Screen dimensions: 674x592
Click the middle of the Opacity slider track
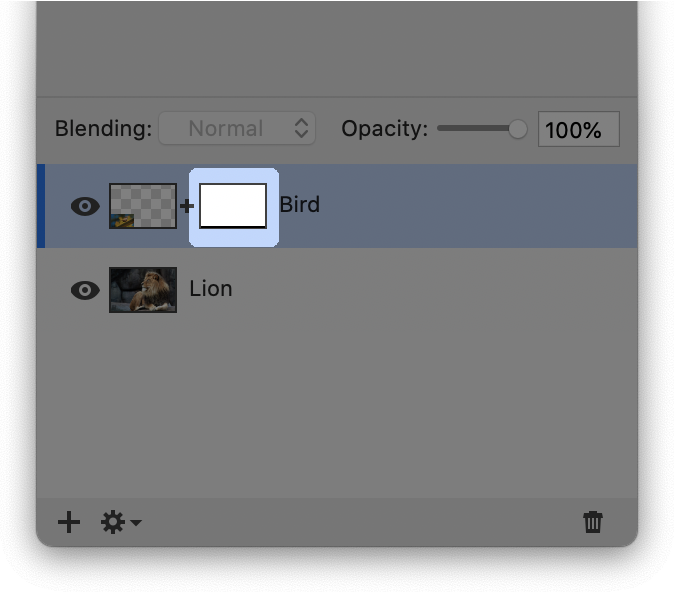[477, 129]
